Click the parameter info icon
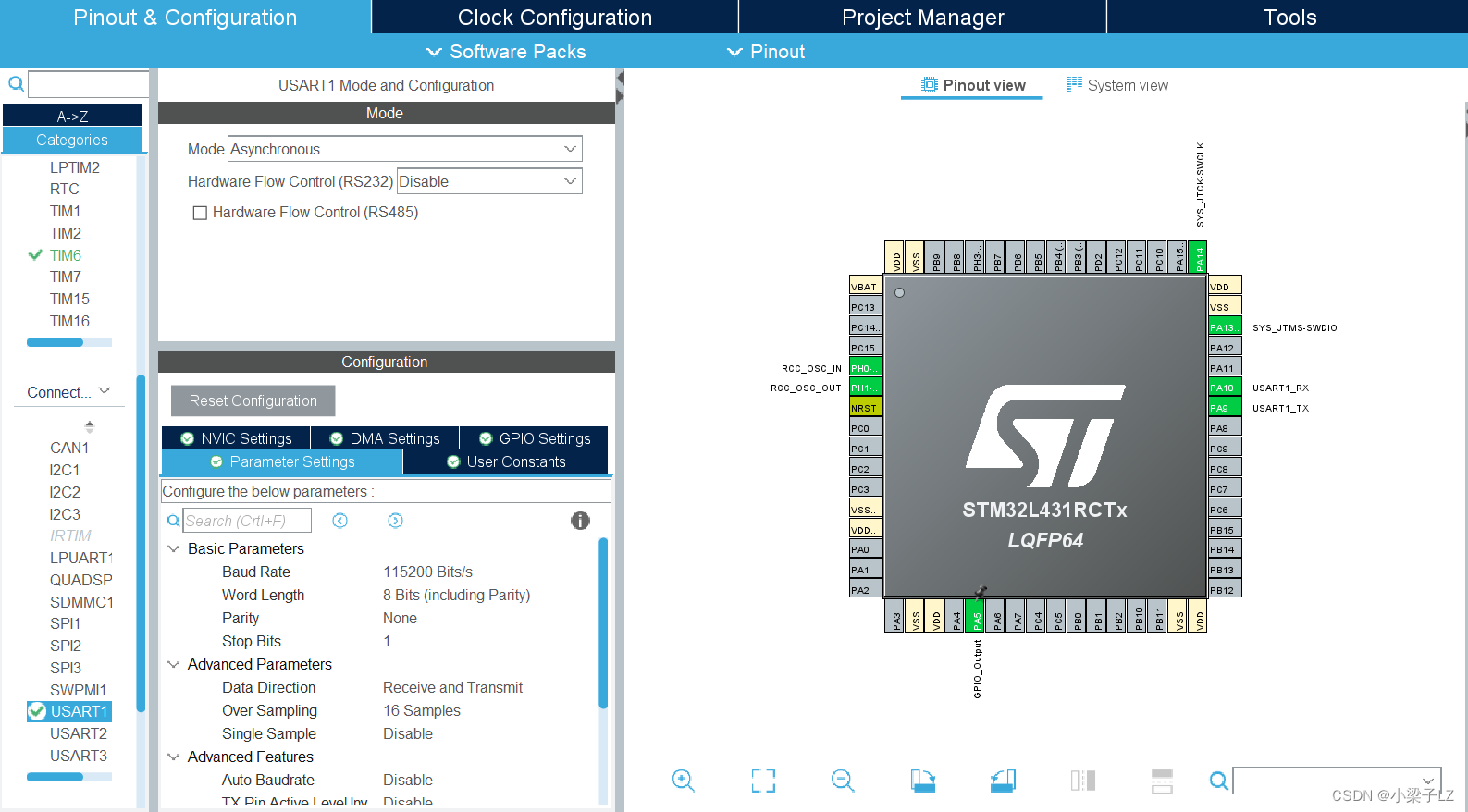The image size is (1468, 812). click(x=580, y=521)
